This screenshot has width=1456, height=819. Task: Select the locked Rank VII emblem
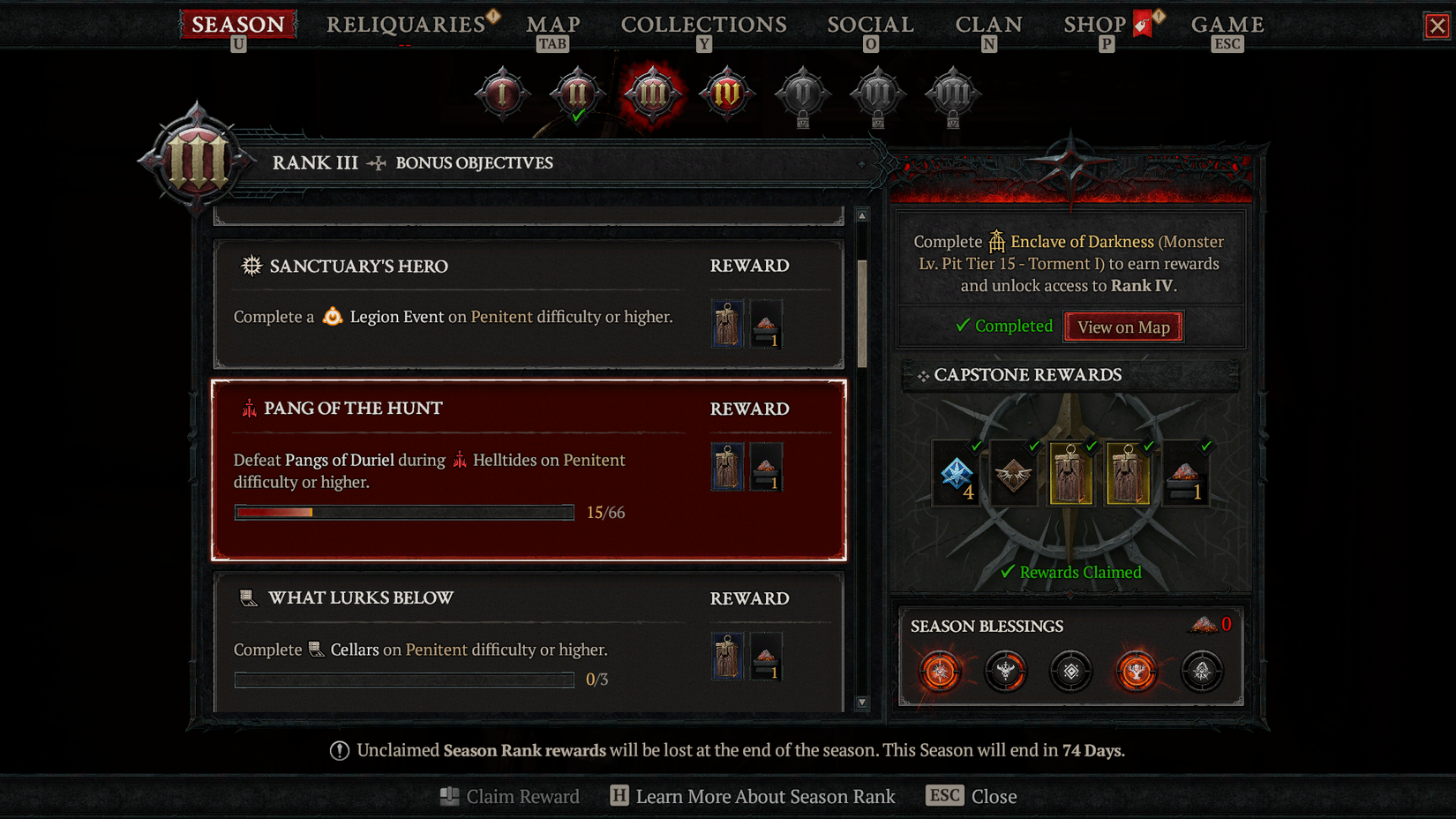click(x=952, y=94)
